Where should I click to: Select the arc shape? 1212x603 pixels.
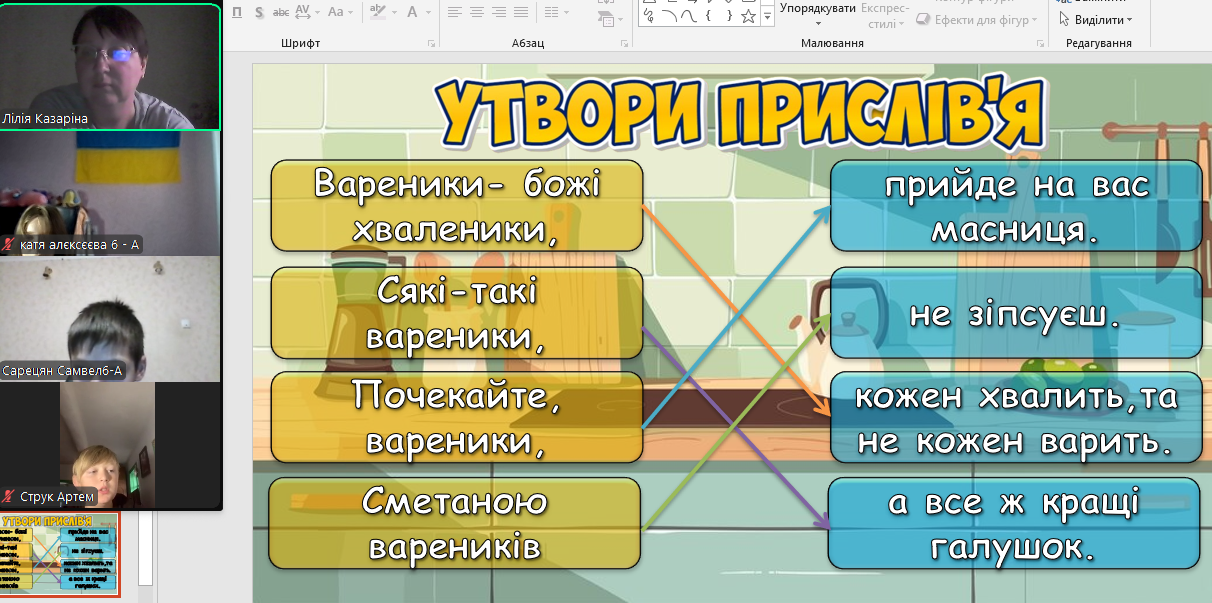pos(668,15)
